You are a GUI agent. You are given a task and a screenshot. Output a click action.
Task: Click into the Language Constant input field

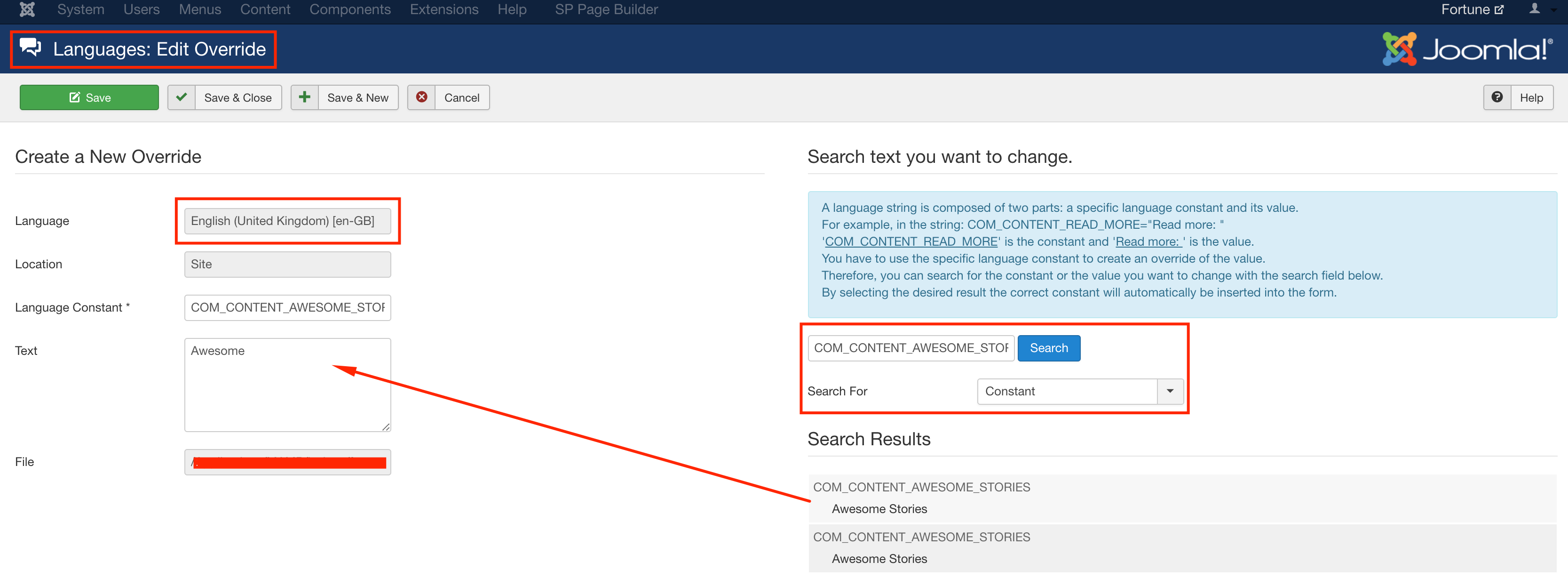tap(287, 307)
